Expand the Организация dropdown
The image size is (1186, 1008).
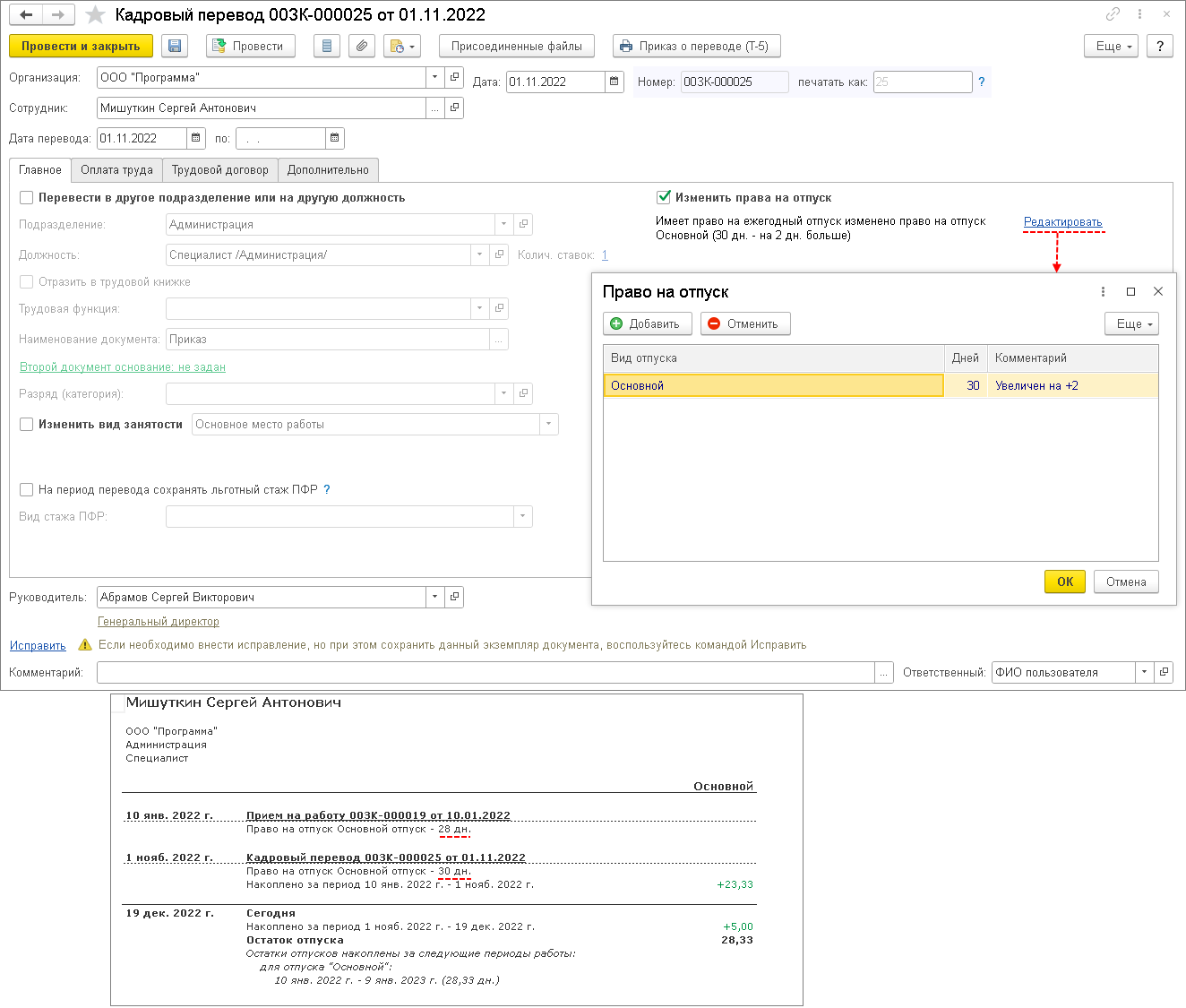(434, 77)
